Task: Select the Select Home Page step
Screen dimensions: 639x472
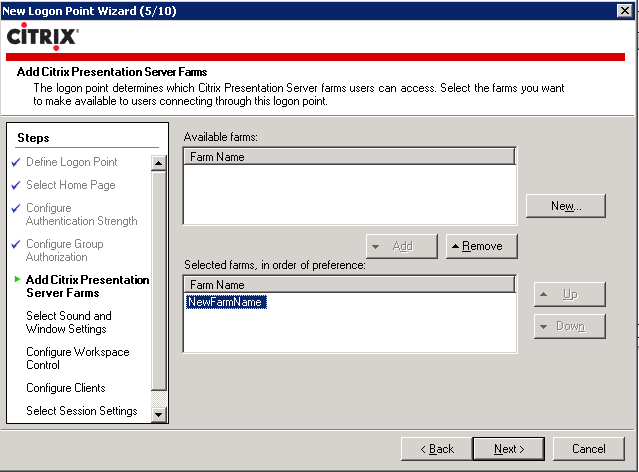Action: (71, 185)
